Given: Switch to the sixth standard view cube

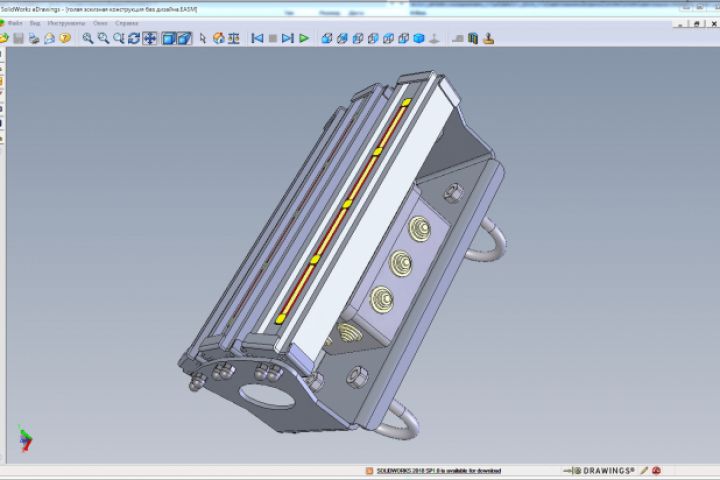Looking at the screenshot, I should 404,39.
